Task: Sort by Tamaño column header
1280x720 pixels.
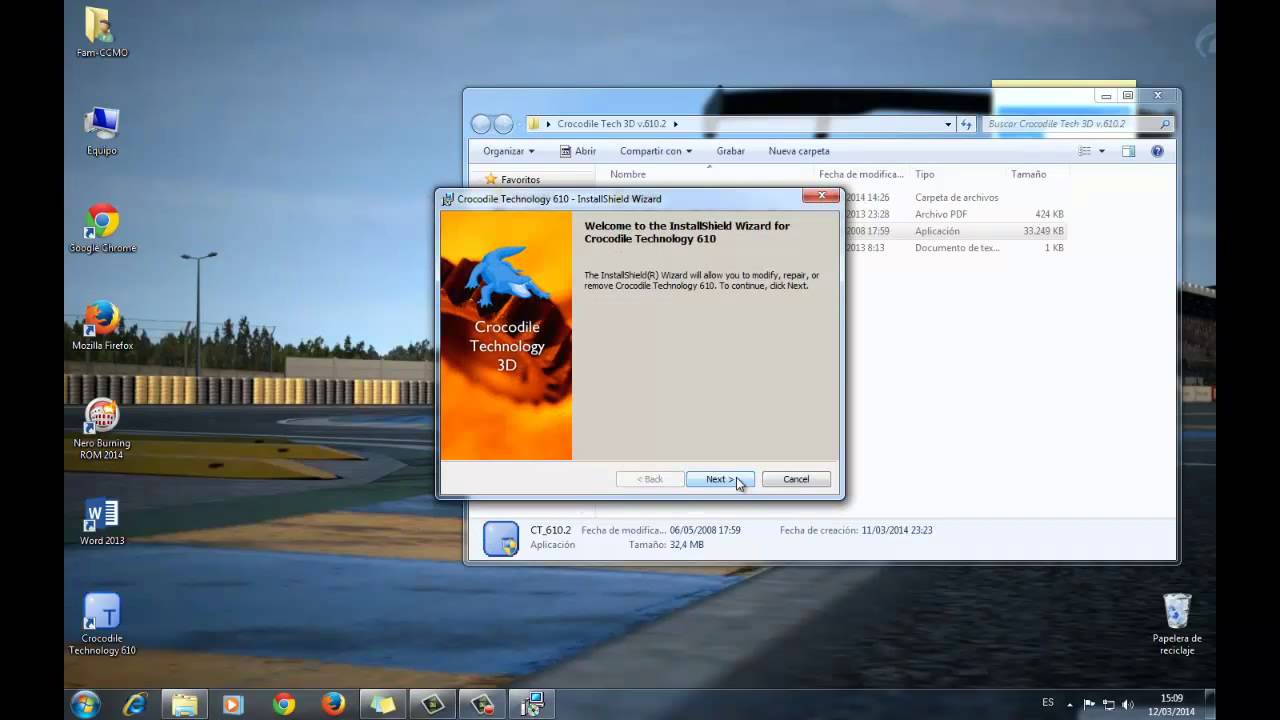Action: pos(1028,174)
